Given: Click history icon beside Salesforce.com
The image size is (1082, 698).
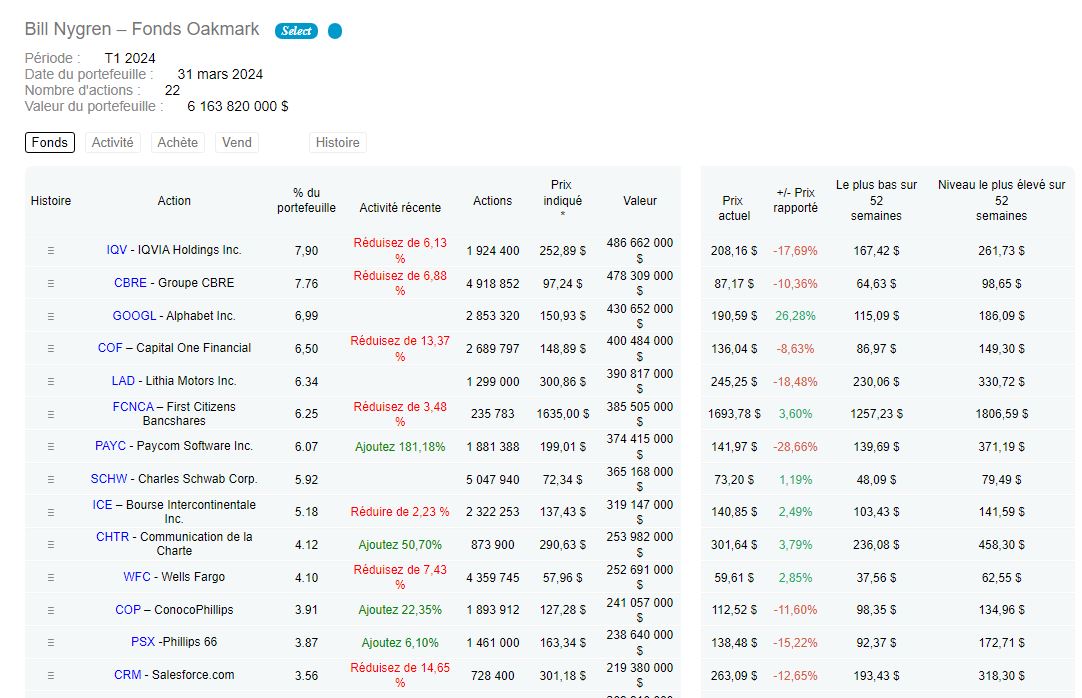Looking at the screenshot, I should point(51,676).
